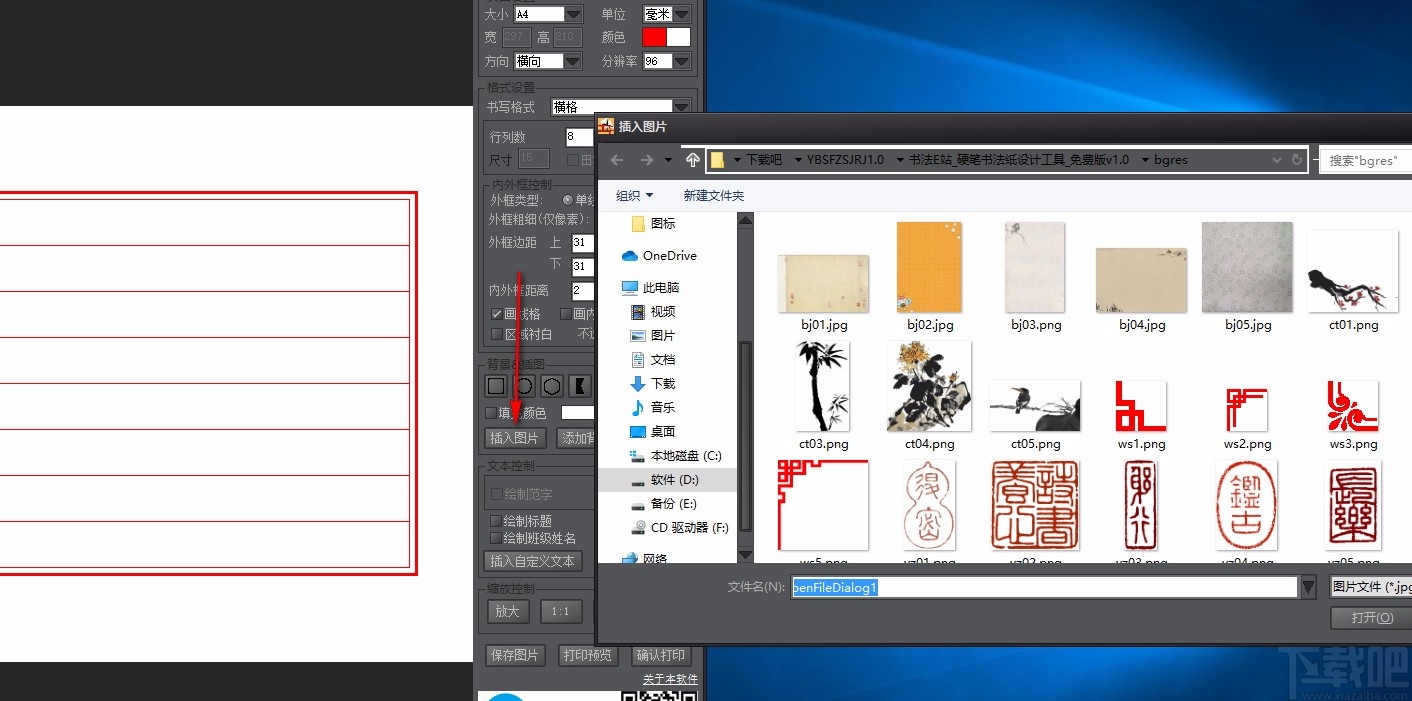This screenshot has height=701, width=1412.
Task: Open the A4 paper size dropdown
Action: pyautogui.click(x=573, y=14)
